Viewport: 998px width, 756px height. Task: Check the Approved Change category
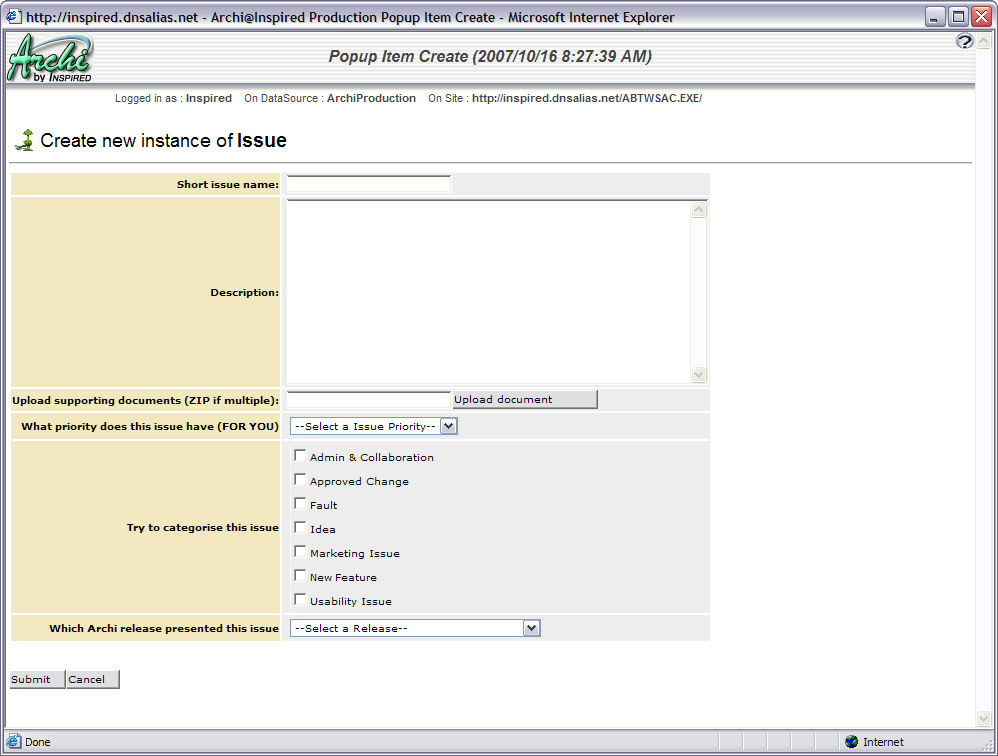[x=300, y=478]
